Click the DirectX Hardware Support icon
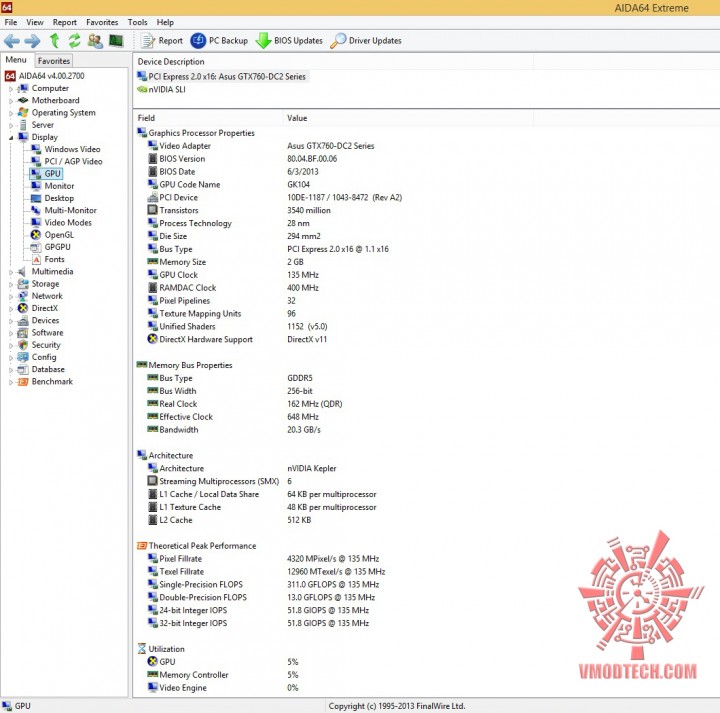The height and width of the screenshot is (713, 720). point(153,339)
